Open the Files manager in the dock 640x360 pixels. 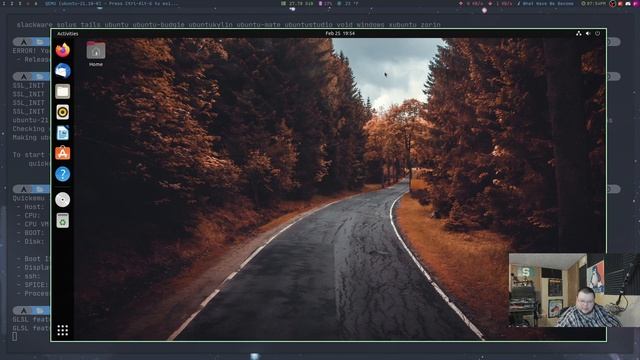pyautogui.click(x=62, y=91)
